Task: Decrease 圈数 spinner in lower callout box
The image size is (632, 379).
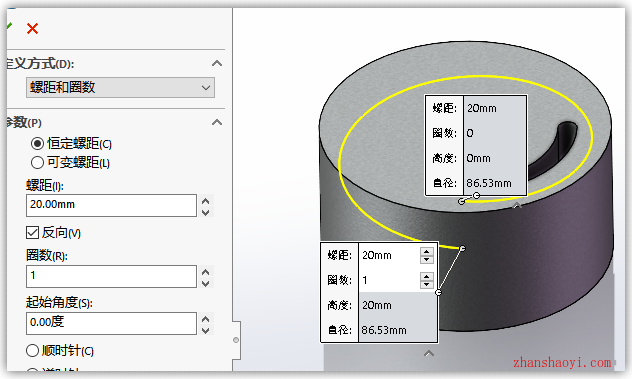Action: tap(426, 284)
